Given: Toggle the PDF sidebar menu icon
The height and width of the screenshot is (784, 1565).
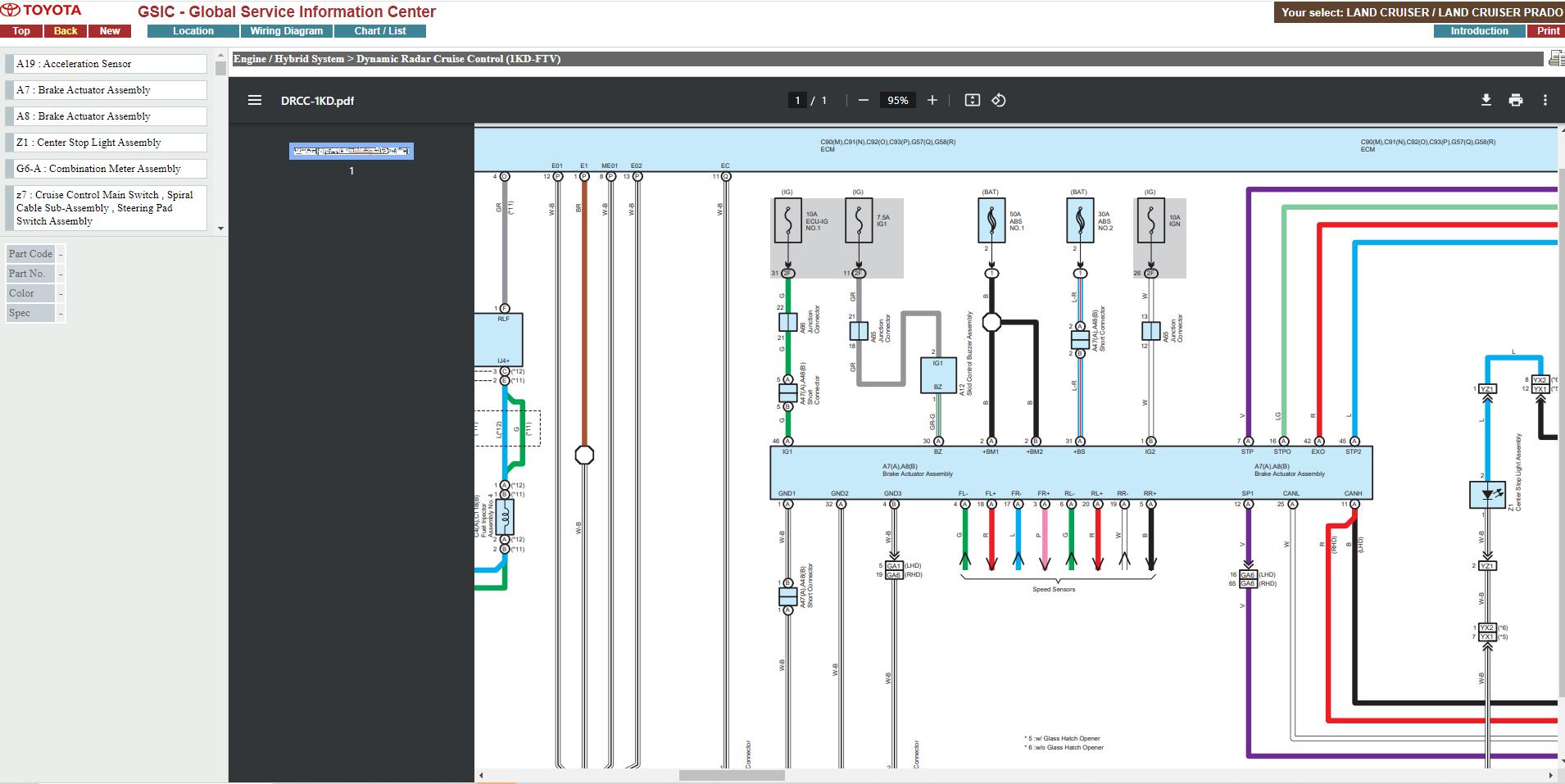Looking at the screenshot, I should [255, 100].
